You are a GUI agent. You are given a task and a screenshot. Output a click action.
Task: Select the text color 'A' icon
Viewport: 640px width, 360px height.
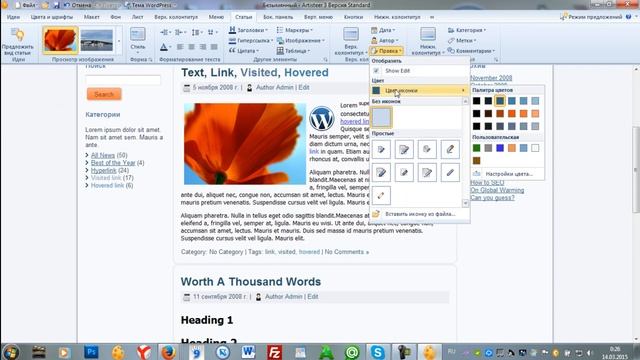(164, 47)
